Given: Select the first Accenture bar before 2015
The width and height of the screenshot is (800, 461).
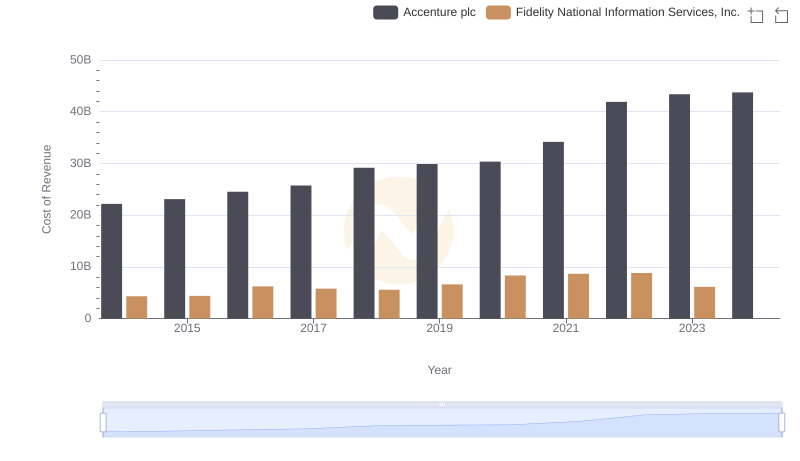Looking at the screenshot, I should pos(112,261).
